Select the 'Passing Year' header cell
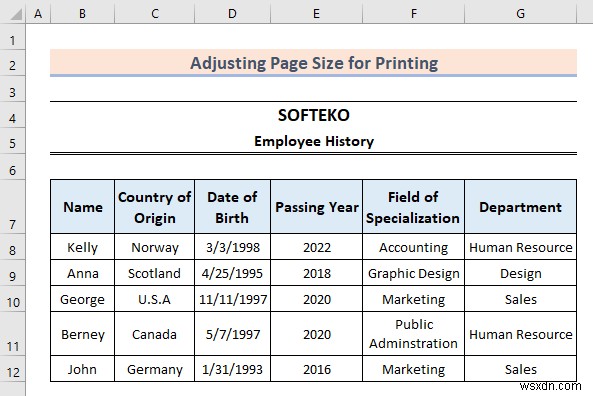Image resolution: width=593 pixels, height=396 pixels. tap(317, 207)
